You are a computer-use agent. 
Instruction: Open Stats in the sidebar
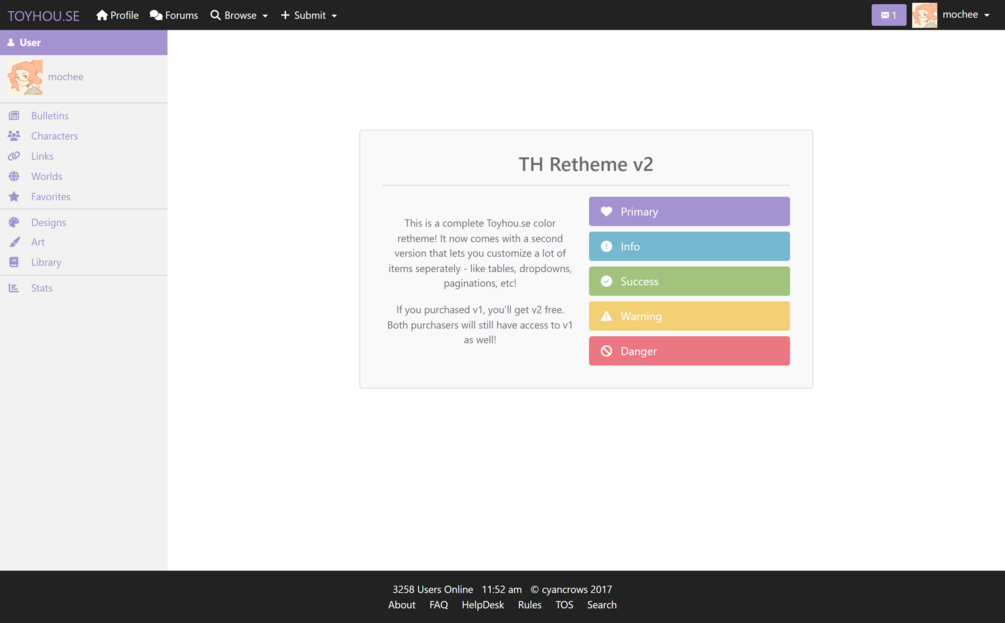(42, 288)
